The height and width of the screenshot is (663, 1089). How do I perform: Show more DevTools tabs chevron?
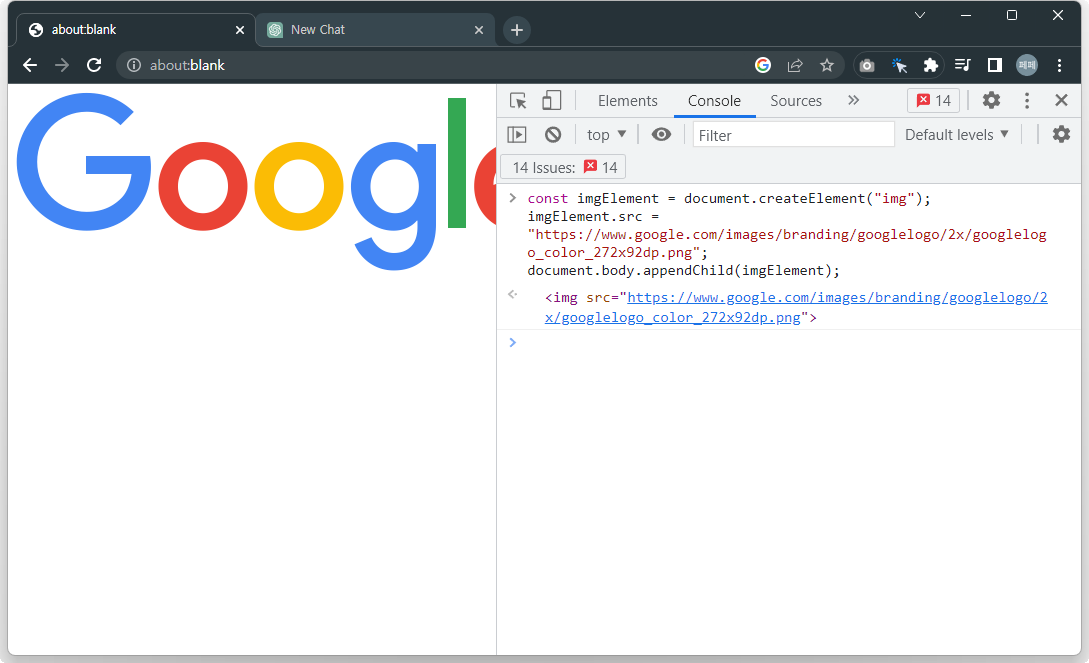[x=854, y=101]
